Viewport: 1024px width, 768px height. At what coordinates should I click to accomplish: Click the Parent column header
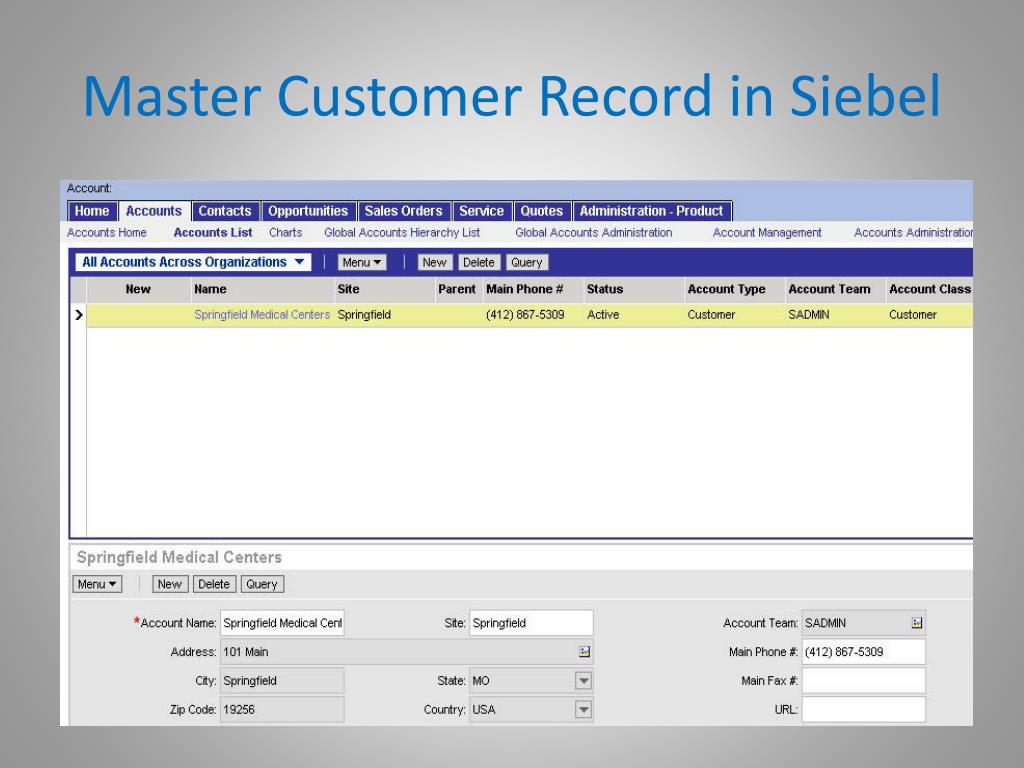pyautogui.click(x=457, y=289)
